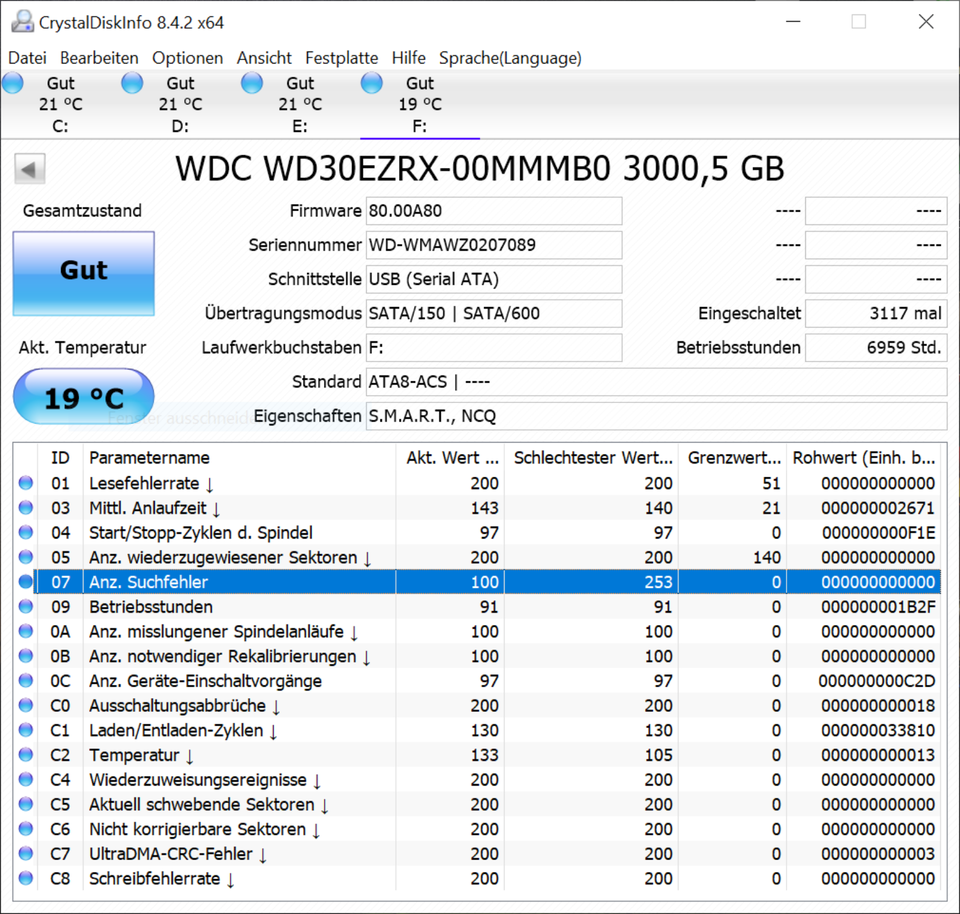
Task: Click the ID column header
Action: 60,457
